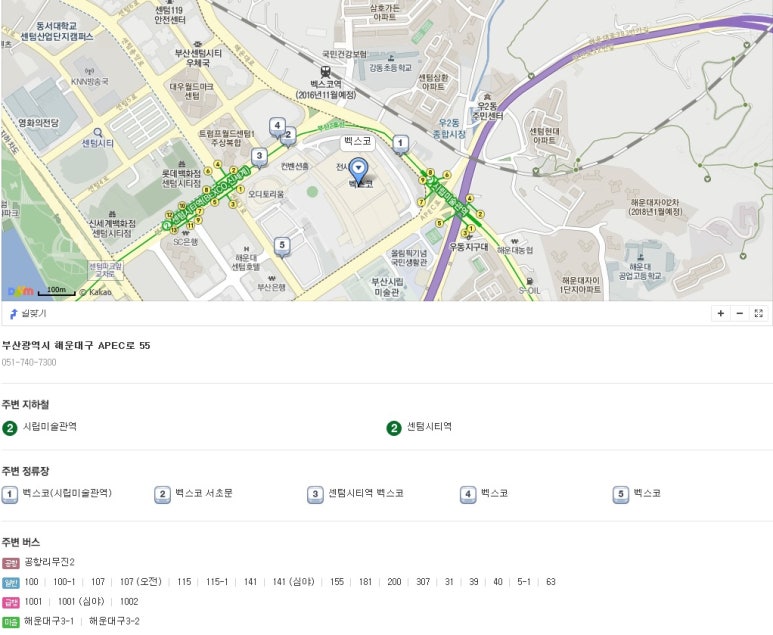Select bus route 63
This screenshot has width=773, height=635.
pos(551,582)
